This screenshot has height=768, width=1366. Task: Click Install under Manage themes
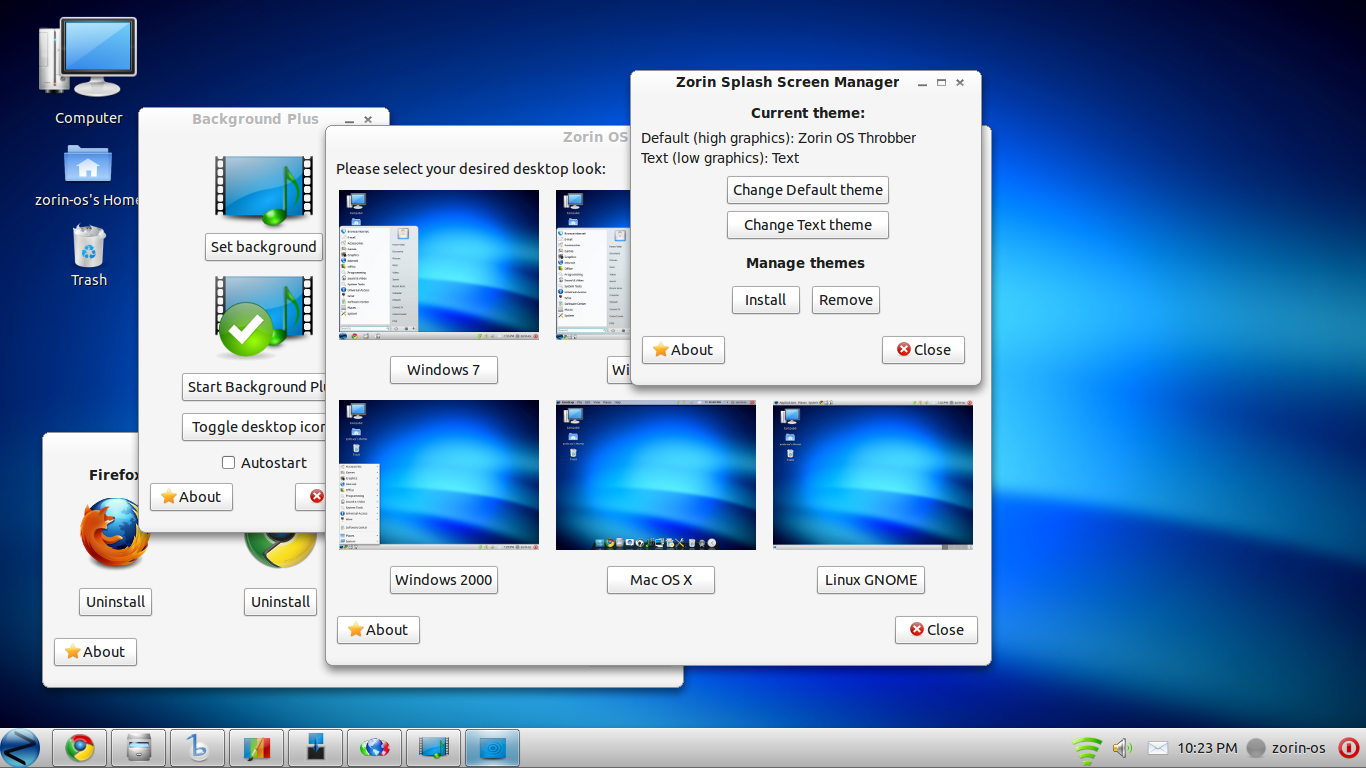pyautogui.click(x=765, y=300)
